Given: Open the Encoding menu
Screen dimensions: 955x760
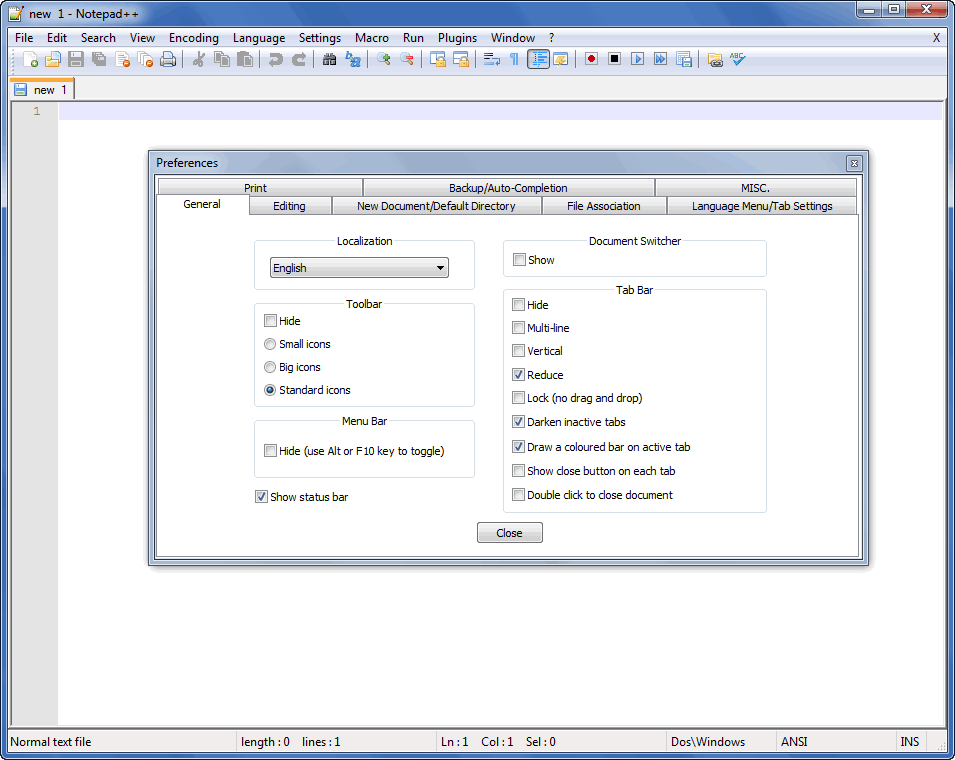Looking at the screenshot, I should [193, 38].
